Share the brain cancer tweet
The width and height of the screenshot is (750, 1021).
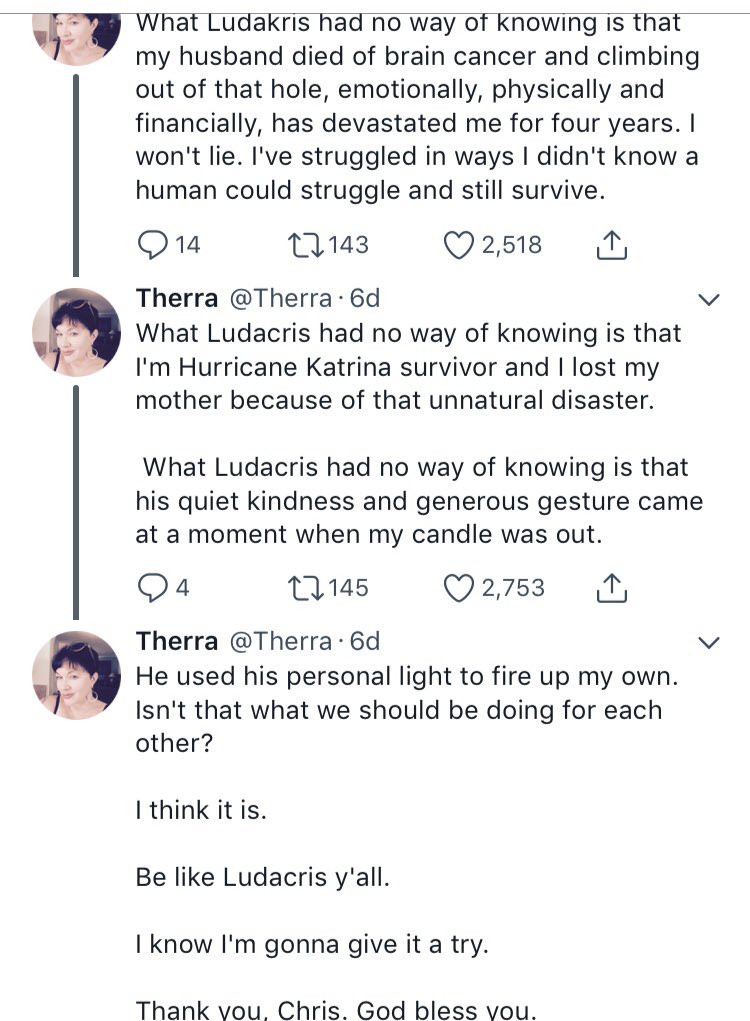612,245
